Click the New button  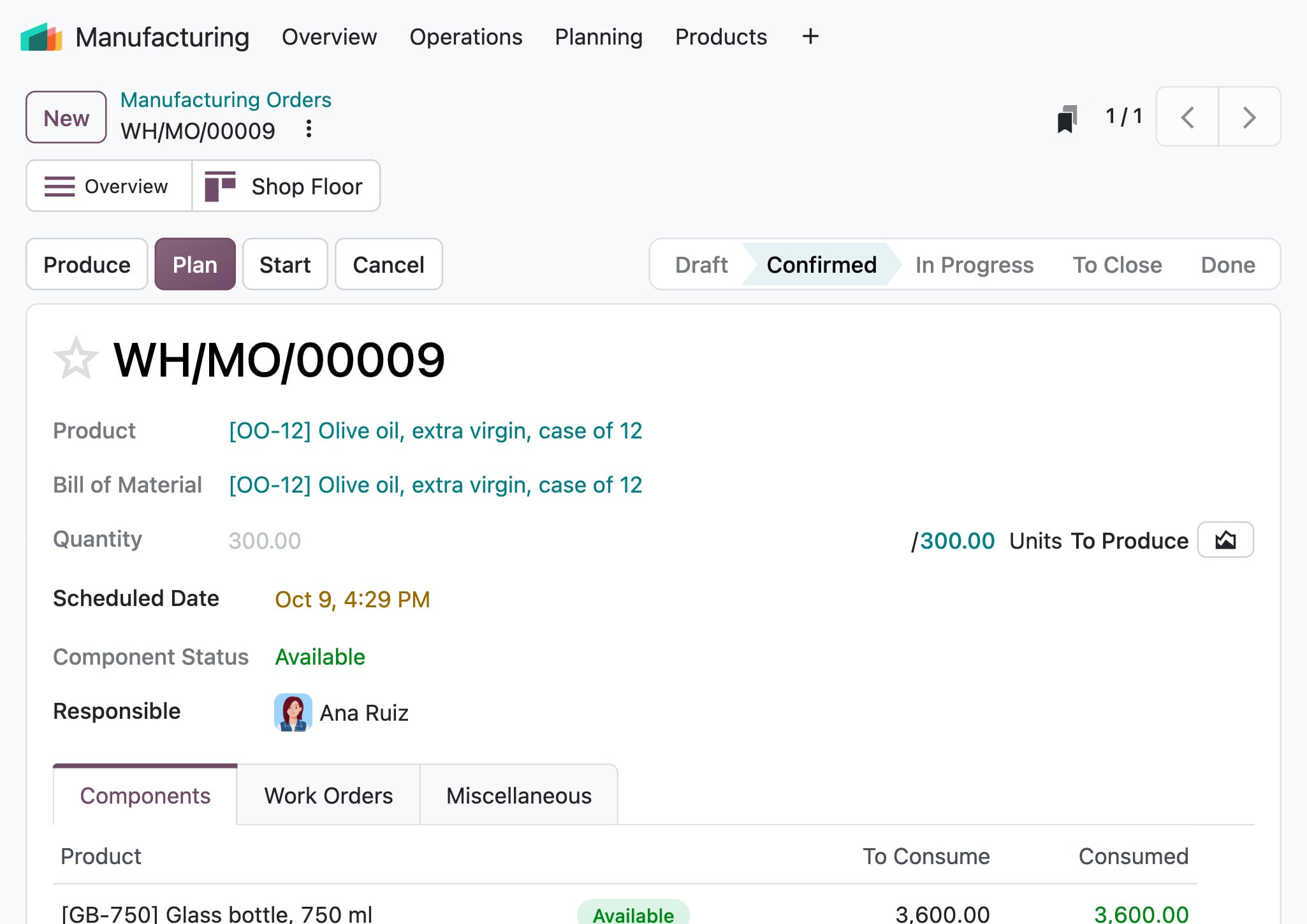[x=66, y=117]
